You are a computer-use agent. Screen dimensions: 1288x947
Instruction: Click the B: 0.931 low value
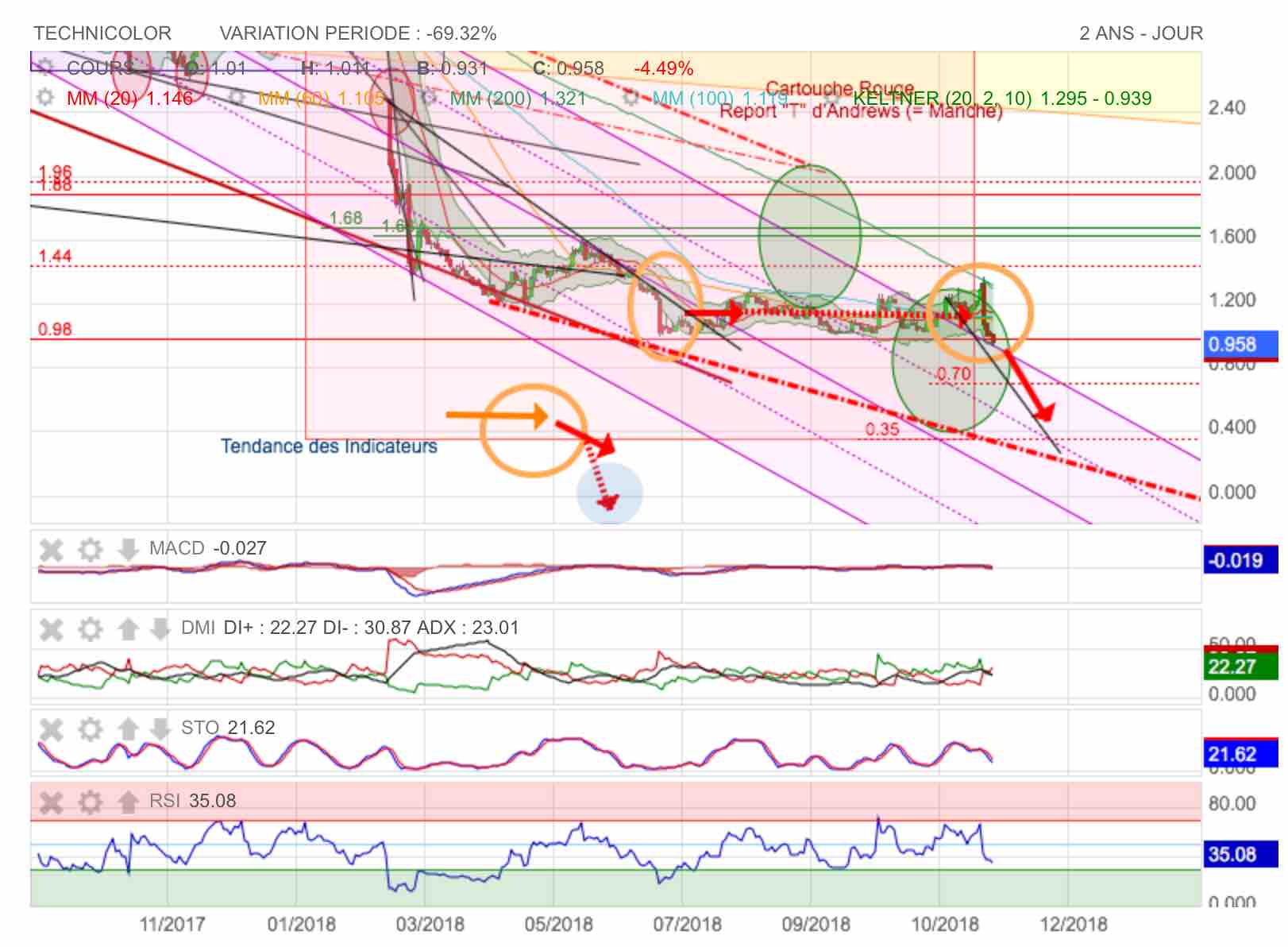pyautogui.click(x=453, y=68)
